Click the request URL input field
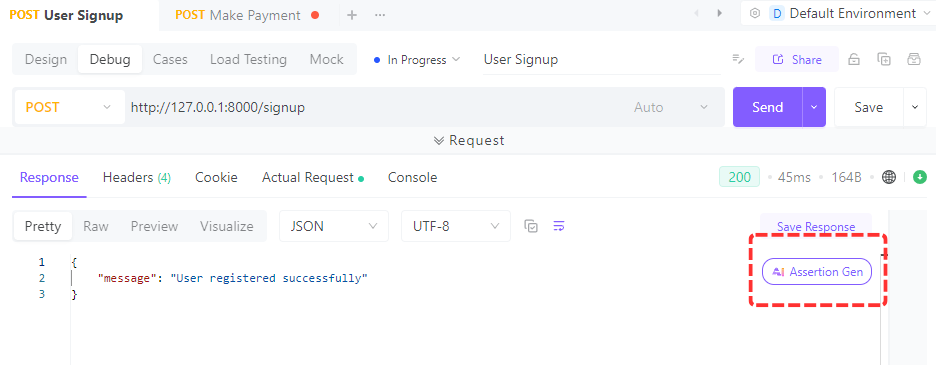 click(x=376, y=108)
